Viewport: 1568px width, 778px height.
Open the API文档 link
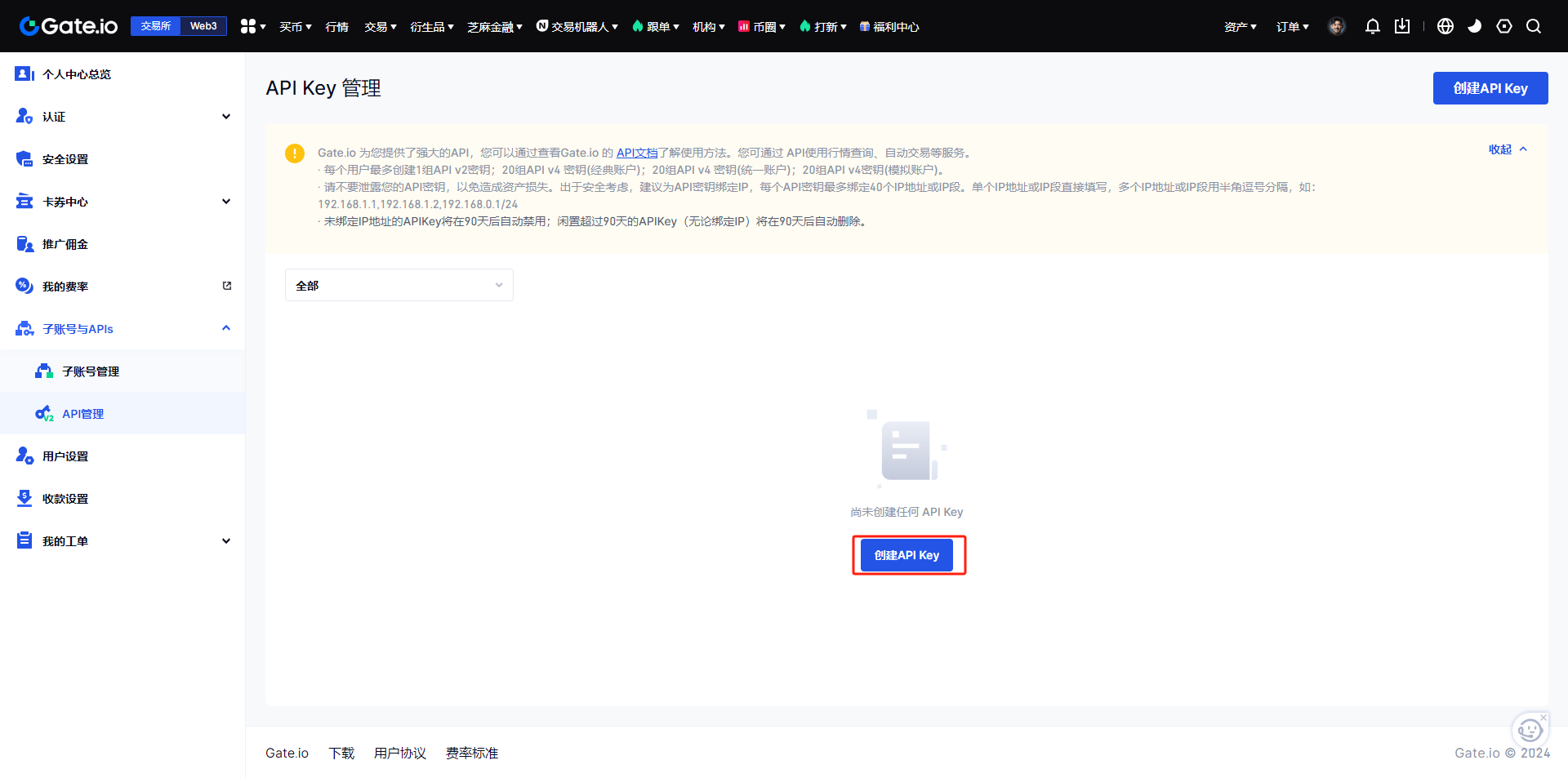[x=637, y=153]
